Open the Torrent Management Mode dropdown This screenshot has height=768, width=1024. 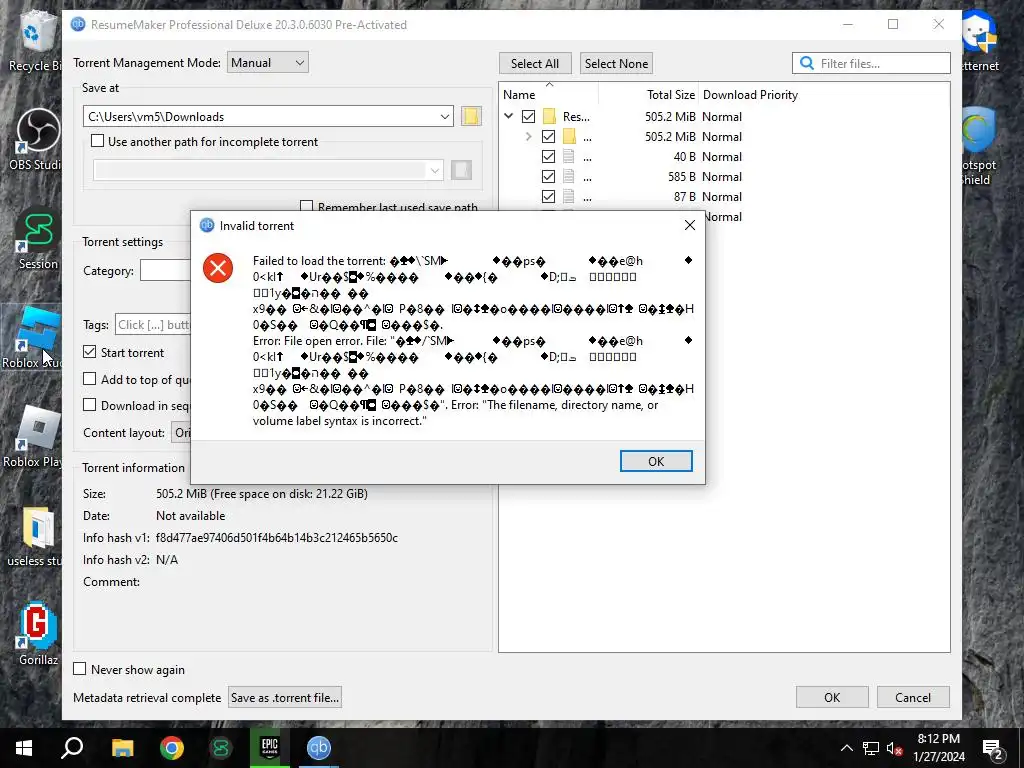[x=268, y=63]
